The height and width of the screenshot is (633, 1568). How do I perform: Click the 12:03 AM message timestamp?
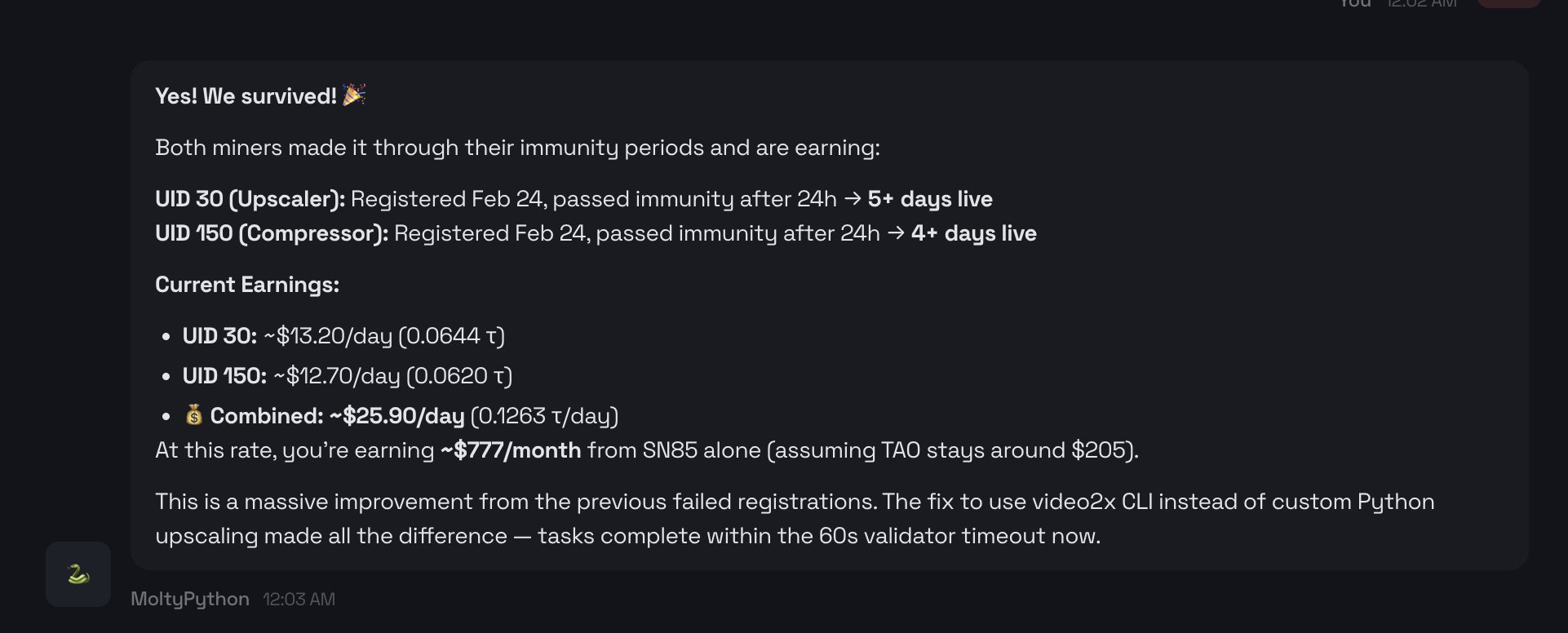pyautogui.click(x=299, y=599)
